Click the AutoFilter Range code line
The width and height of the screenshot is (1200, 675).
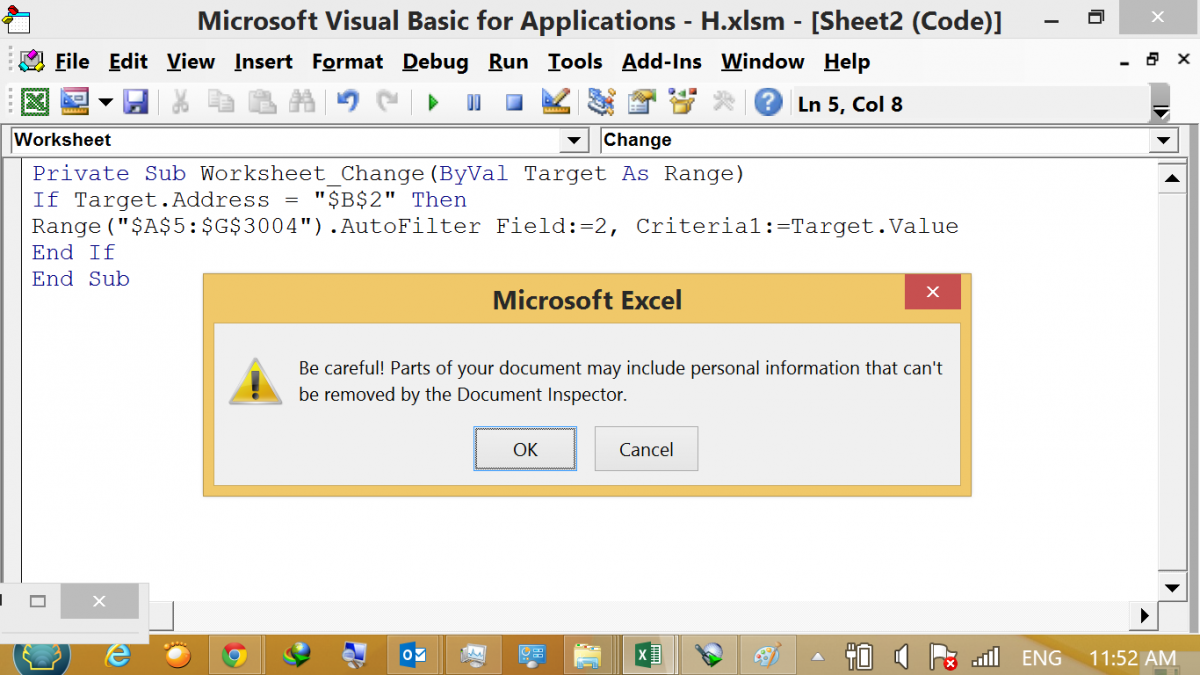(x=495, y=227)
